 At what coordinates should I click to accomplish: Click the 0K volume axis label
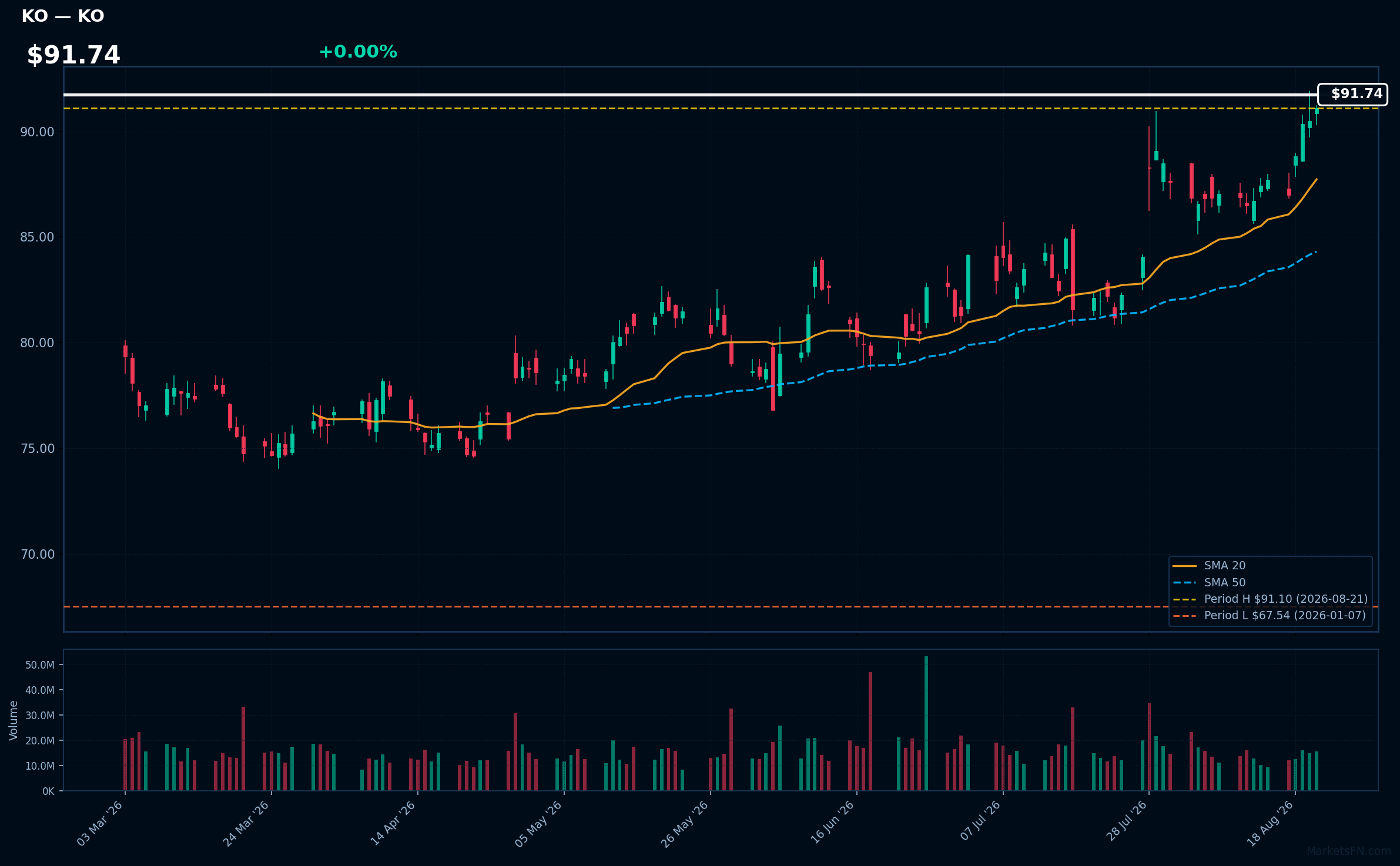click(48, 791)
